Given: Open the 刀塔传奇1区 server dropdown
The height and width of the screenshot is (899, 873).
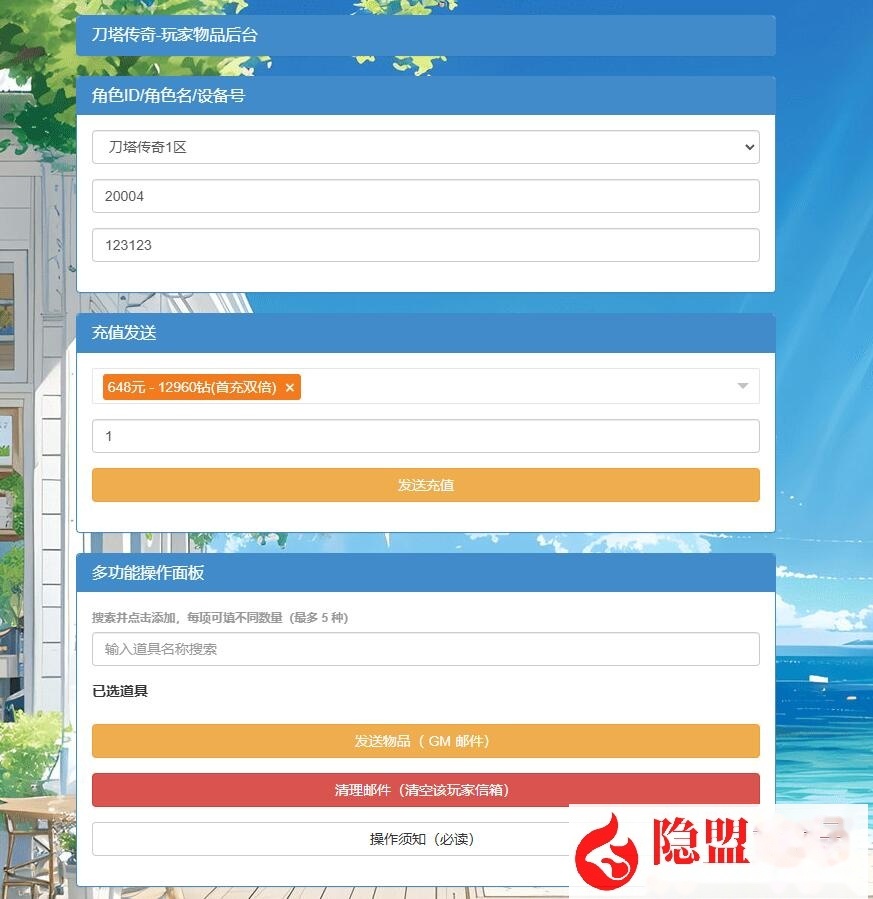Looking at the screenshot, I should (x=425, y=147).
